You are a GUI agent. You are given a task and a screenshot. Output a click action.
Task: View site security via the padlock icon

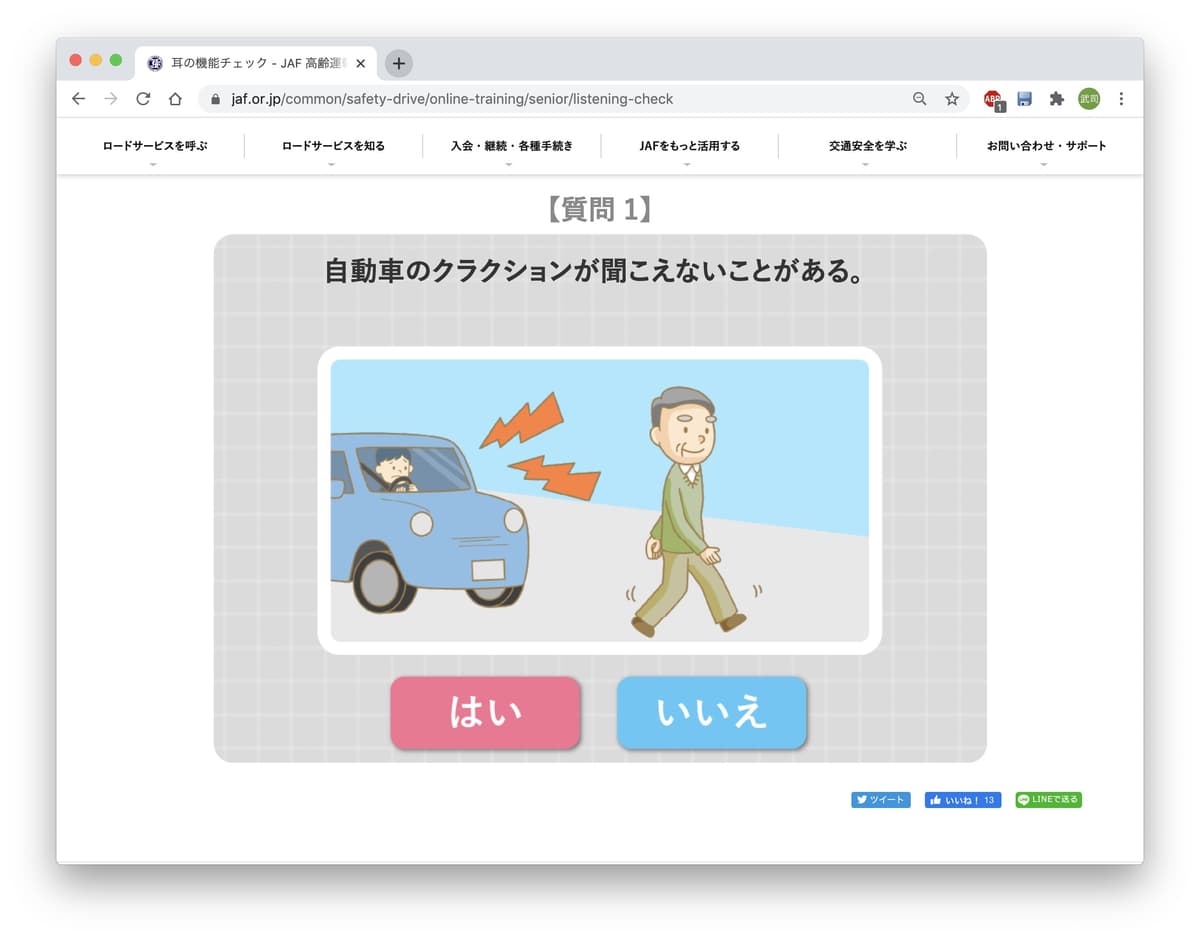[214, 99]
